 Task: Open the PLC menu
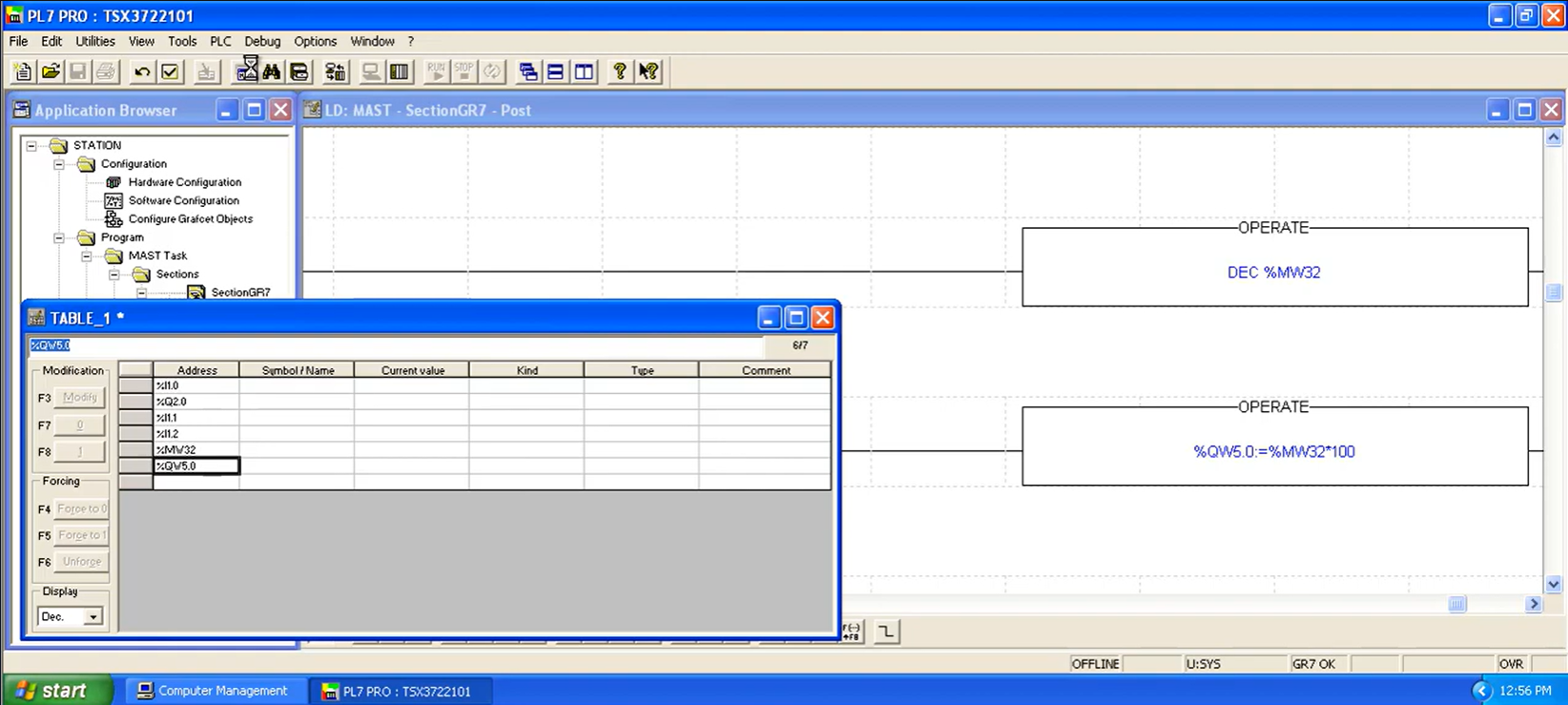coord(220,41)
